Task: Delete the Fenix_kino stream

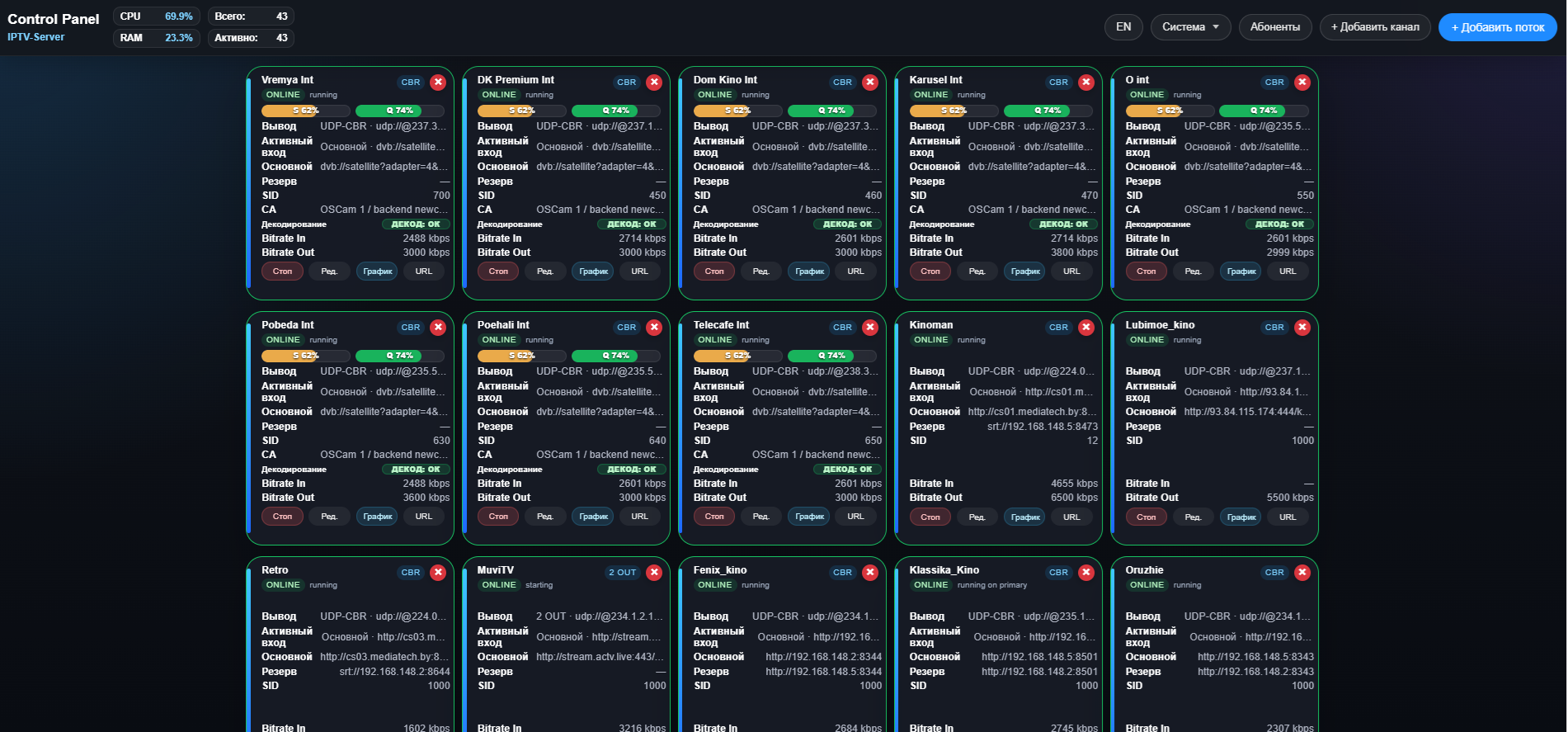Action: point(870,573)
